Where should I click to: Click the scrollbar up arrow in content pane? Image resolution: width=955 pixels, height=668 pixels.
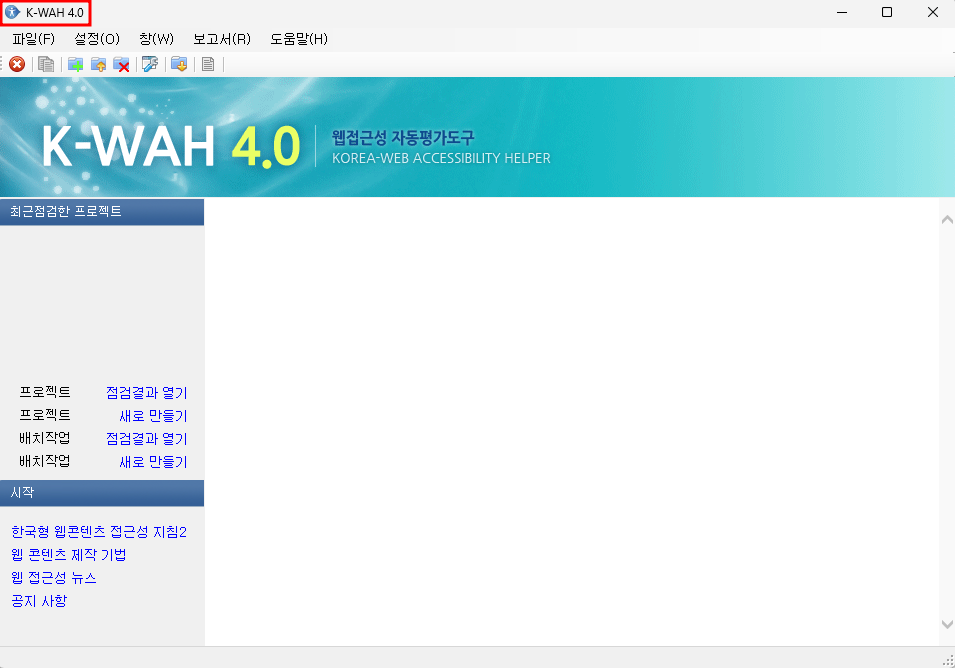[x=947, y=220]
